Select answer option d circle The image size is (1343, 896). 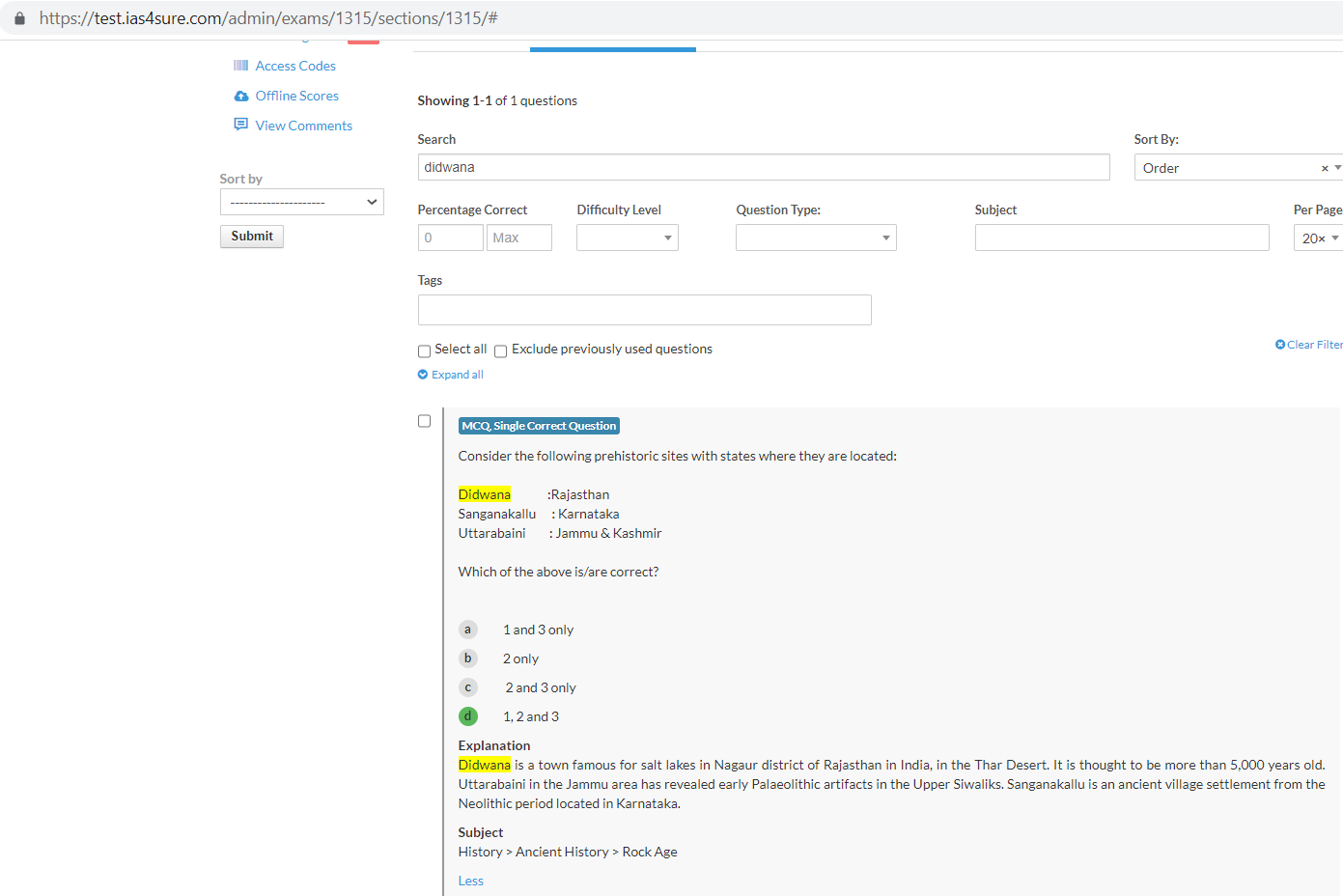[468, 716]
